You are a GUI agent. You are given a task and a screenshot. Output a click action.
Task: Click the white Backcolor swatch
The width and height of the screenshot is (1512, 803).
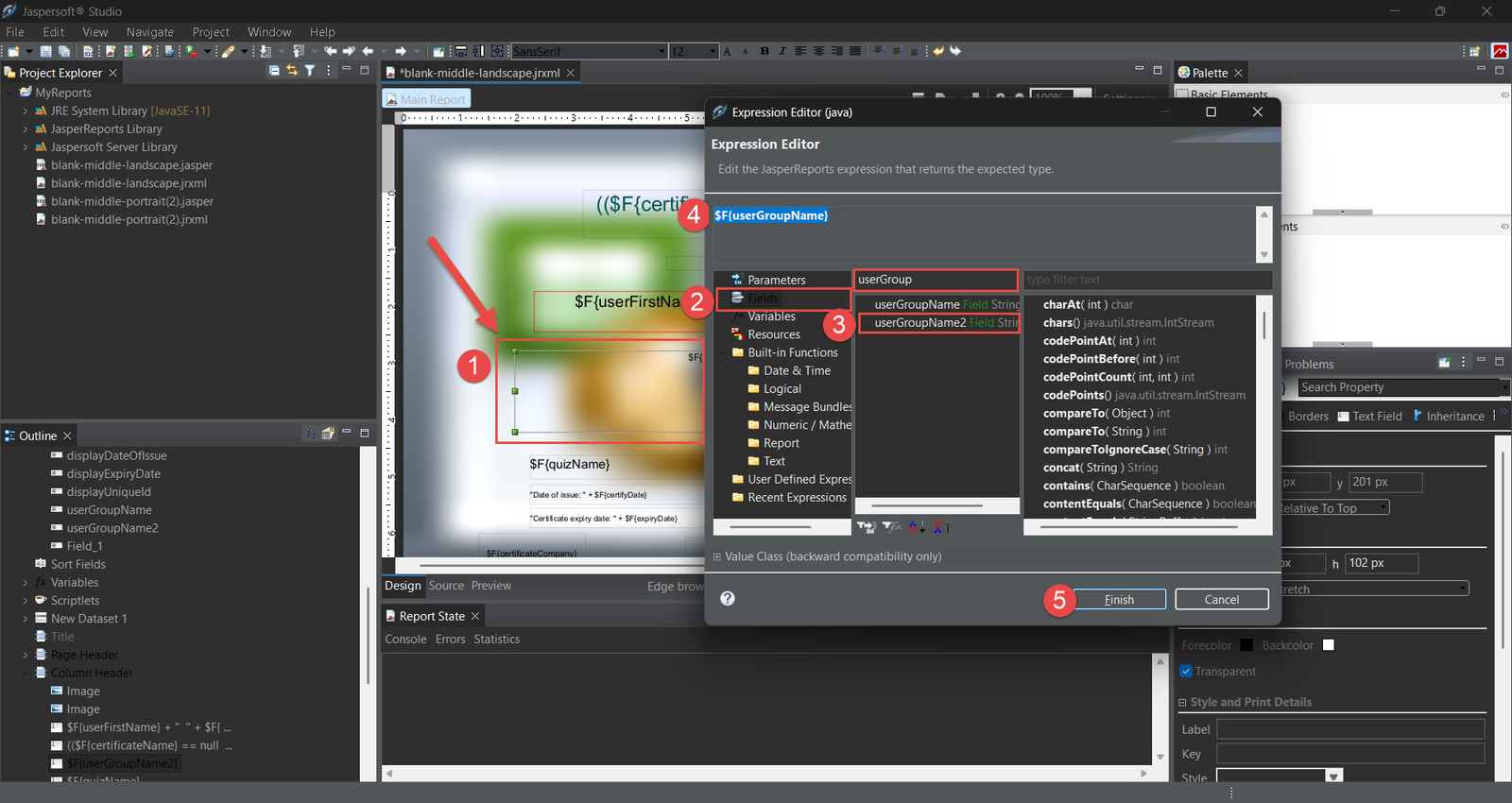[1329, 645]
